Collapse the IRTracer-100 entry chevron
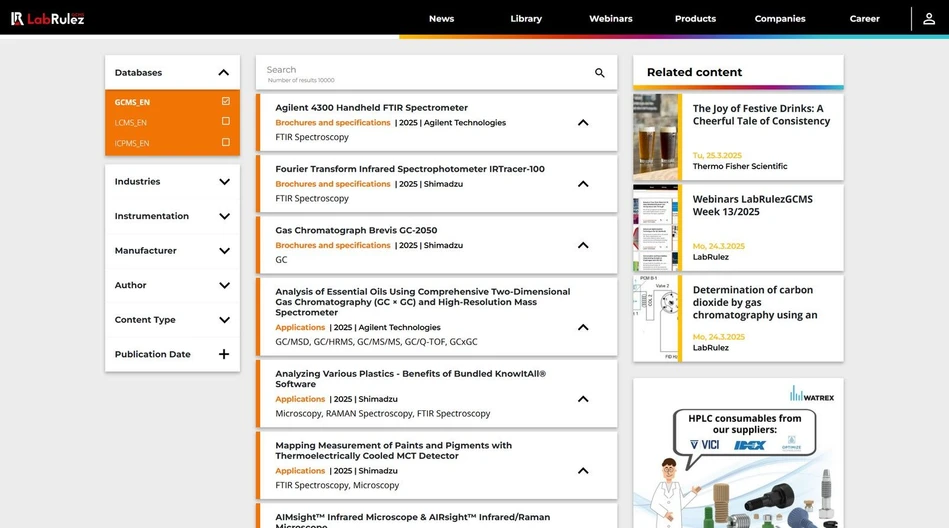Image resolution: width=949 pixels, height=528 pixels. pyautogui.click(x=583, y=183)
